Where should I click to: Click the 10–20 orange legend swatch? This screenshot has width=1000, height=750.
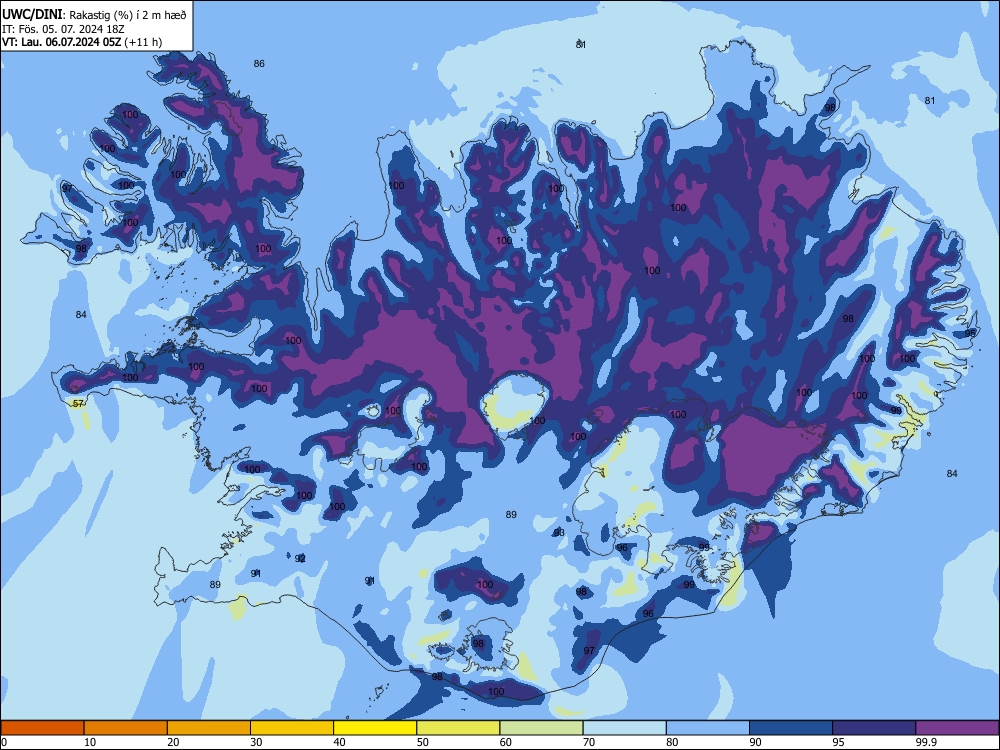(126, 728)
